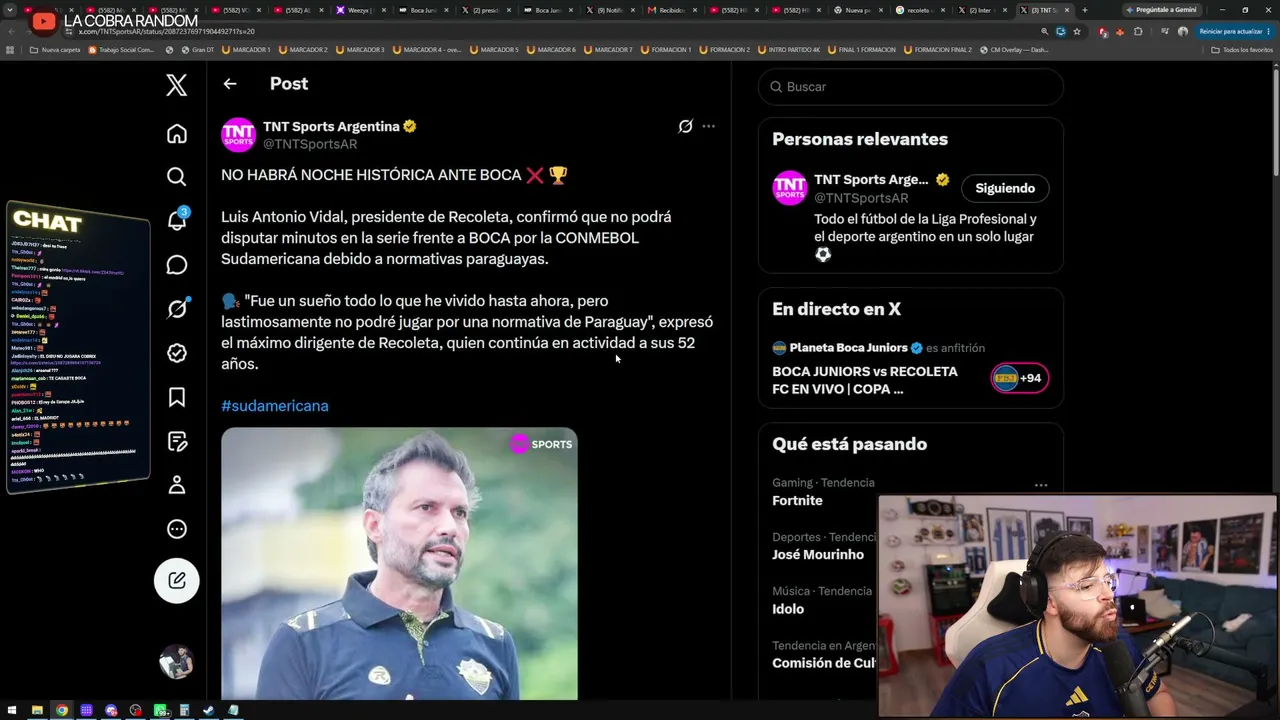The width and height of the screenshot is (1280, 720).
Task: Open the post's three-dot more menu
Action: 708,126
